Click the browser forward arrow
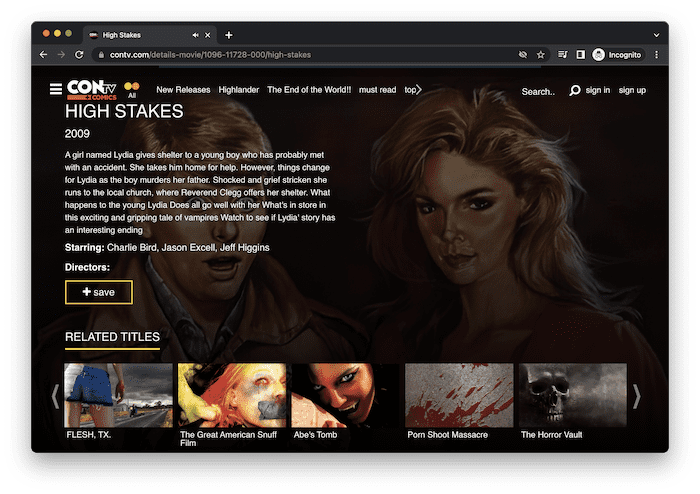Screen dimensions: 700x494 (61, 54)
